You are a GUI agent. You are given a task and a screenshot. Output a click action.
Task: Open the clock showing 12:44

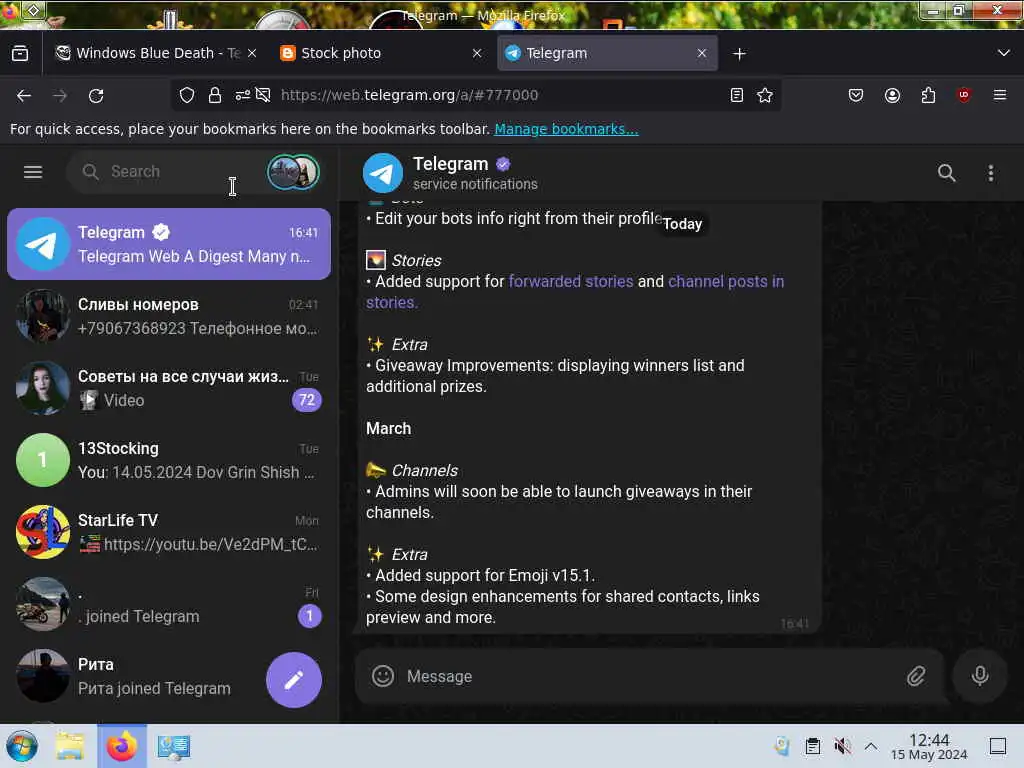(929, 746)
